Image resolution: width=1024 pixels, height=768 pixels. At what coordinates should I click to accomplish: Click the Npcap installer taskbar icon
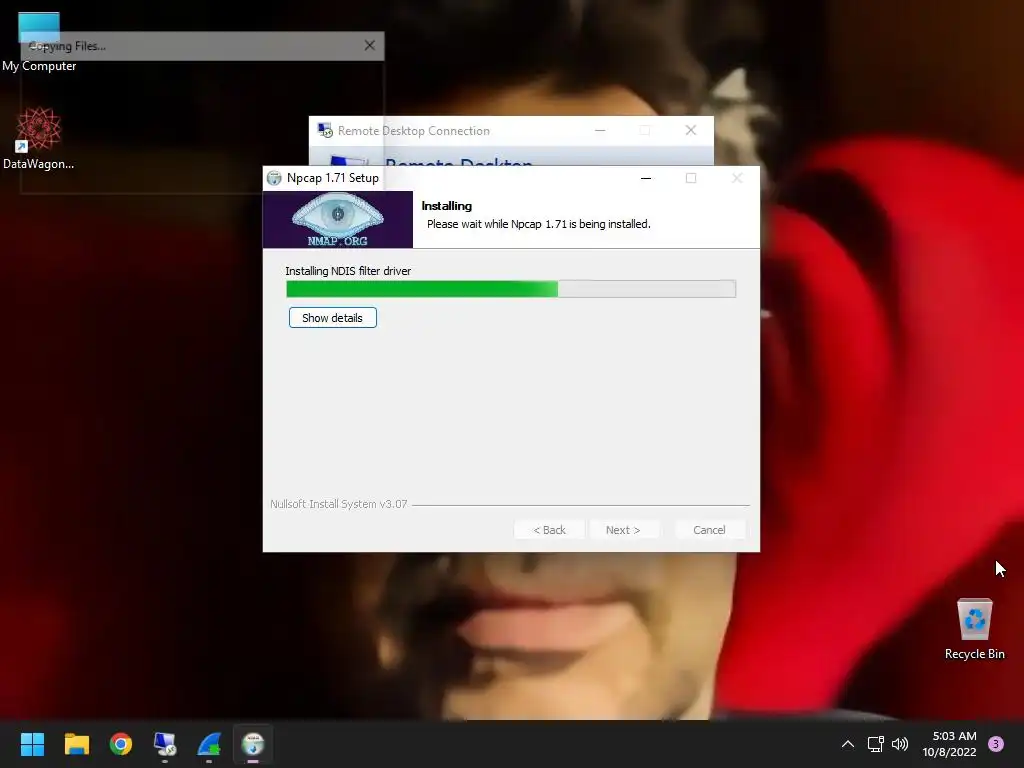253,744
